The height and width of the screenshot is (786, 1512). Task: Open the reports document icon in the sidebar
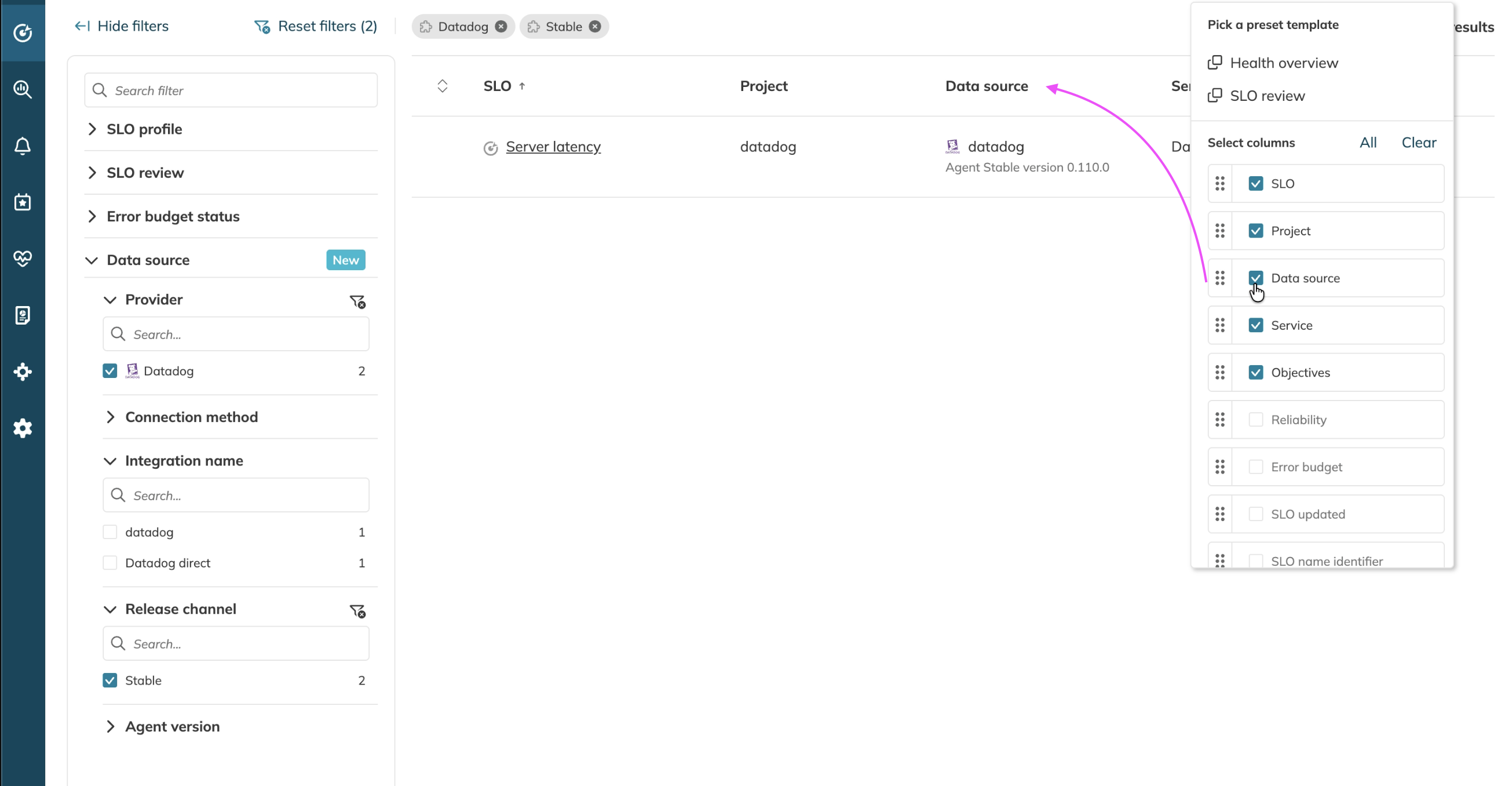click(x=23, y=315)
